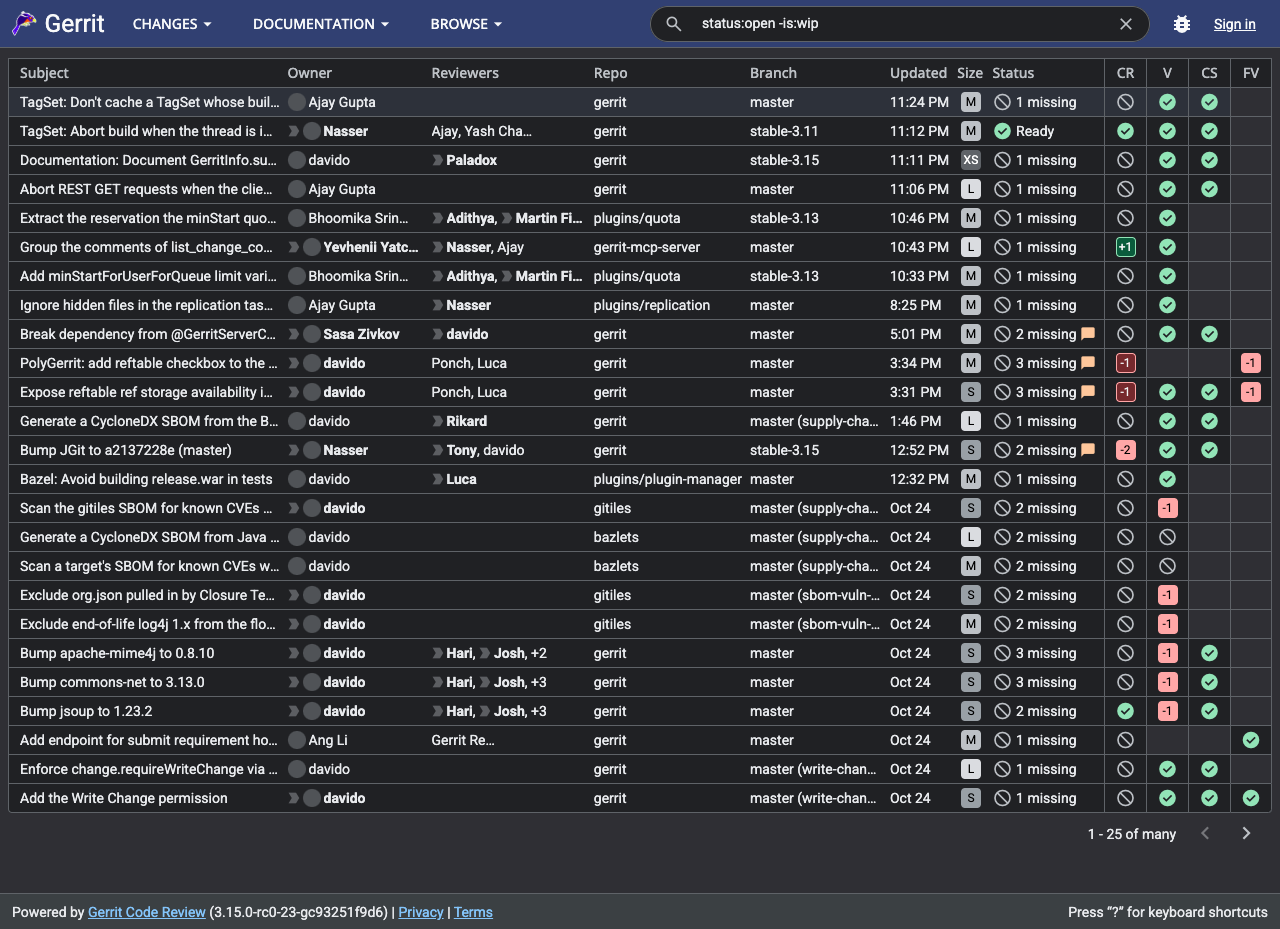Click CR check mark on Bump jsoup row
1280x929 pixels.
tap(1126, 711)
